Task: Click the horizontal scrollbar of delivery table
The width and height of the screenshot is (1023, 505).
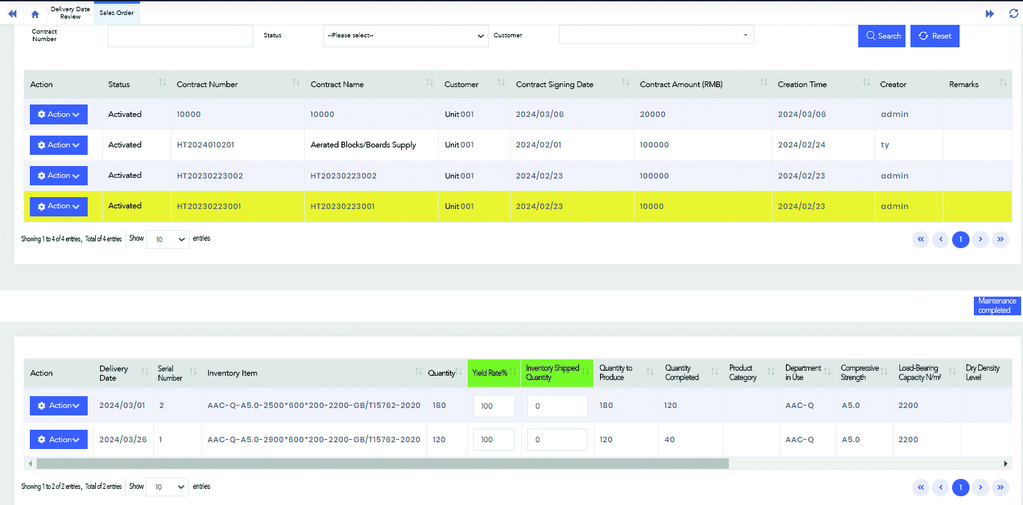Action: (x=382, y=463)
